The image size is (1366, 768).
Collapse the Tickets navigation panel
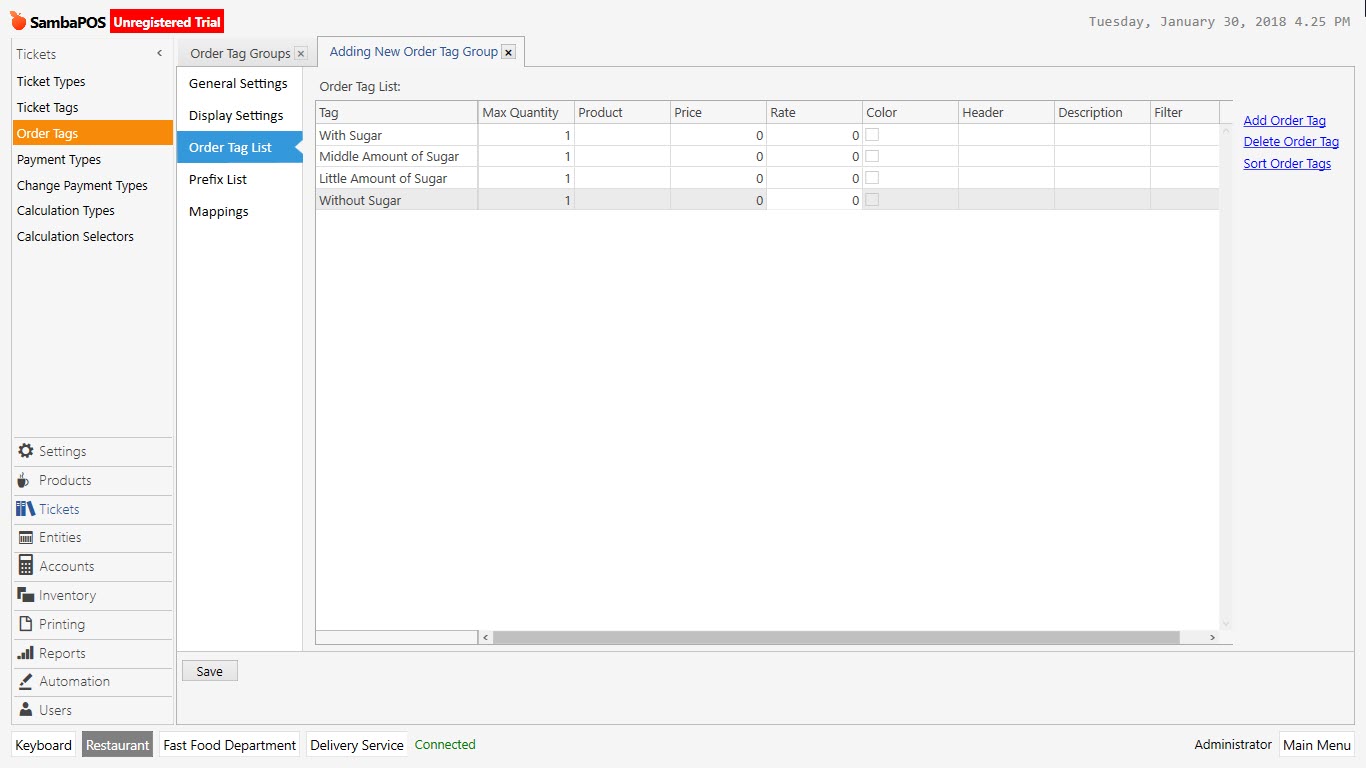coord(158,54)
